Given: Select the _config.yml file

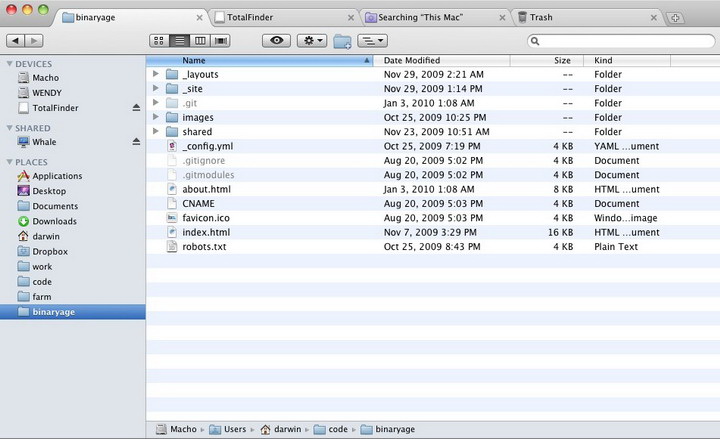Looking at the screenshot, I should coord(433,146).
